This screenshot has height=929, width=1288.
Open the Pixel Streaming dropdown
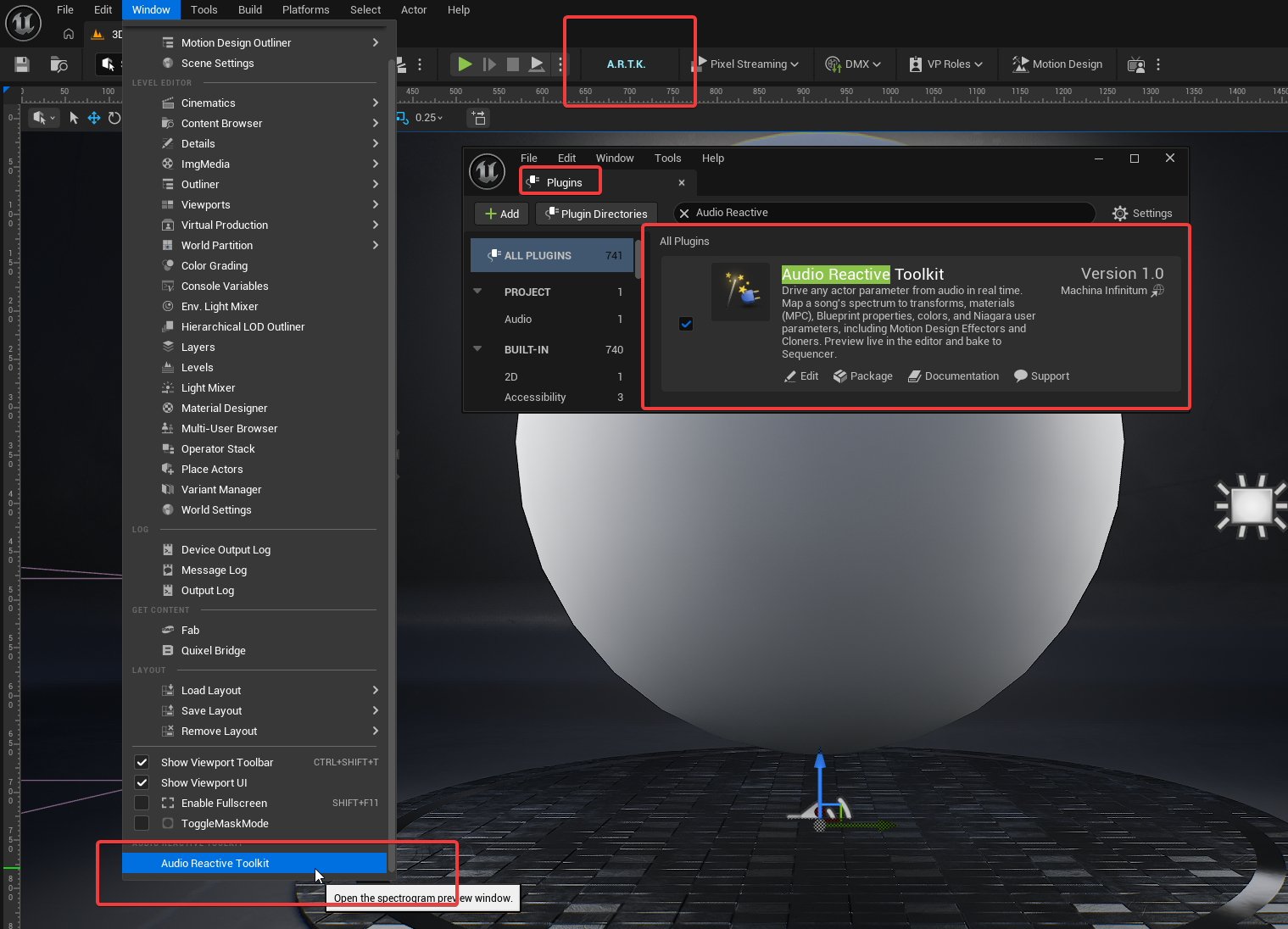pos(746,64)
